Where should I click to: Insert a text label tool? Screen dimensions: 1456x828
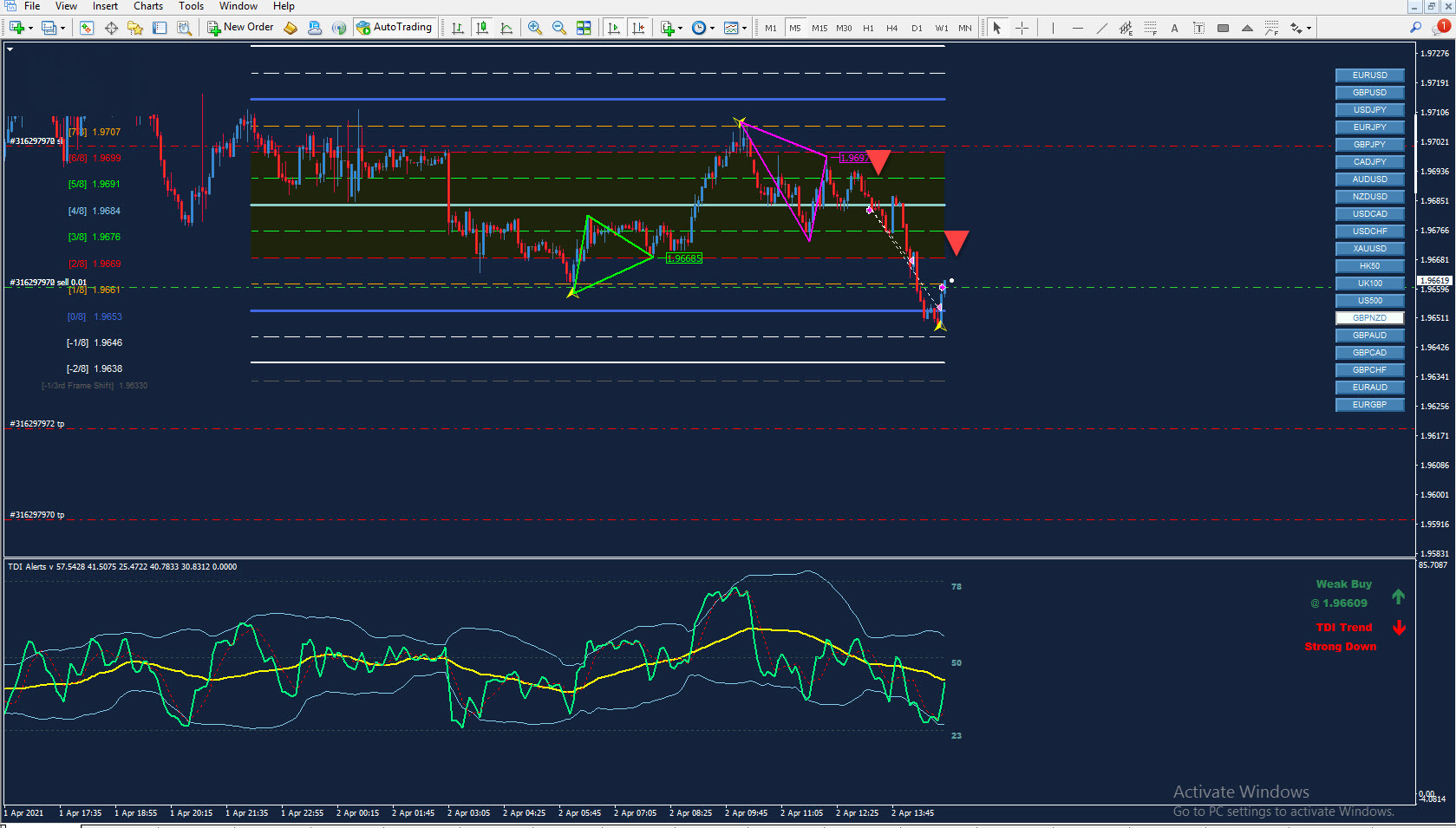[x=1198, y=28]
